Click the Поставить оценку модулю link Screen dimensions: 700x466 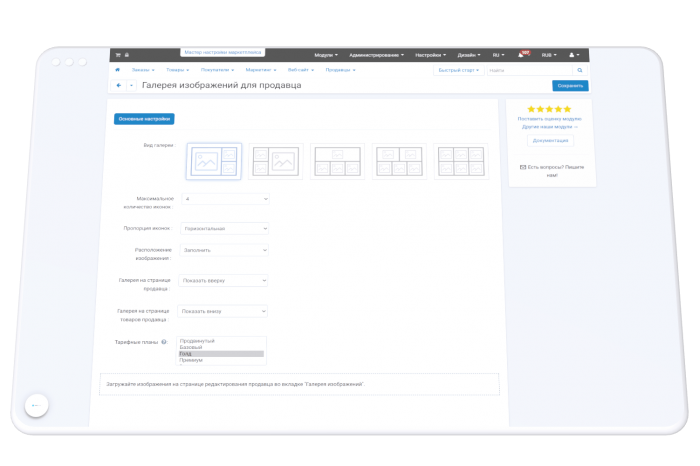550,119
